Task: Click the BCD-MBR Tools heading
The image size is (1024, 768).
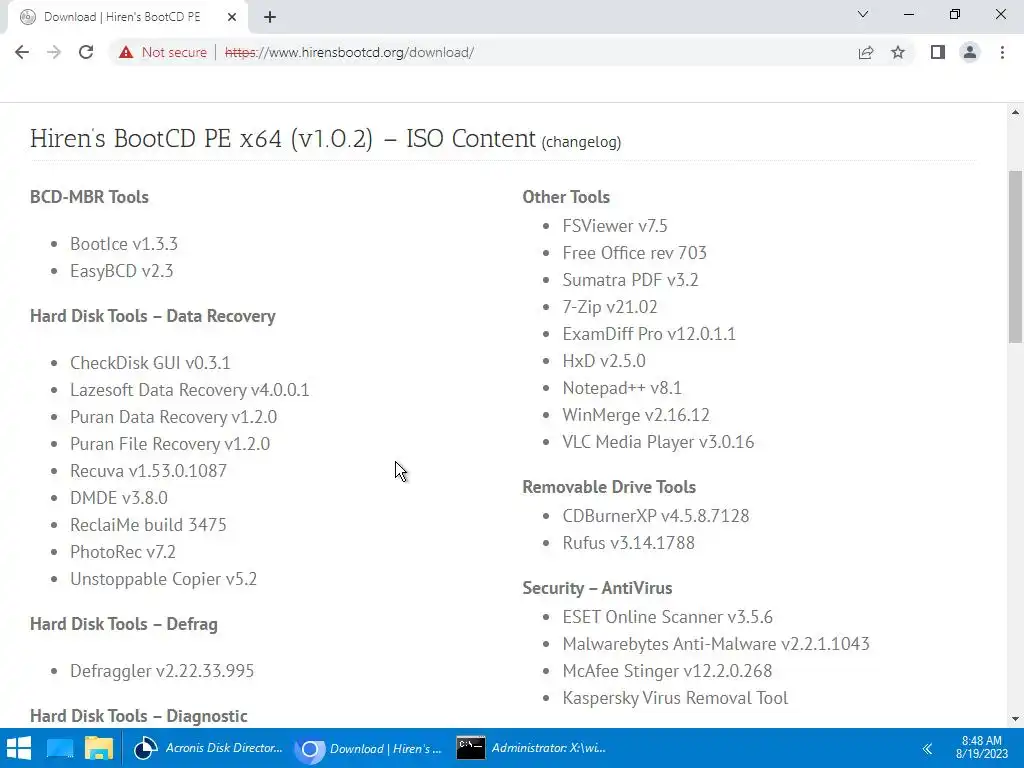Action: click(x=89, y=197)
